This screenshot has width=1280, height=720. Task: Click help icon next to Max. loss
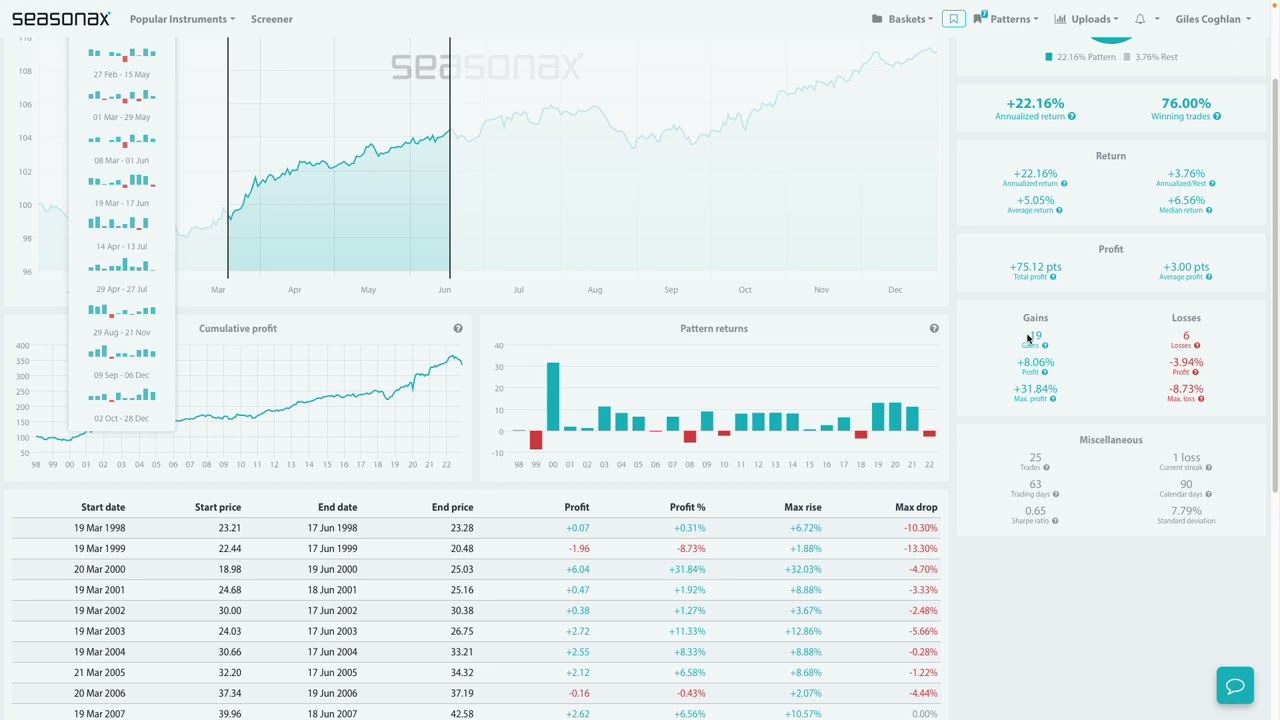coord(1201,399)
